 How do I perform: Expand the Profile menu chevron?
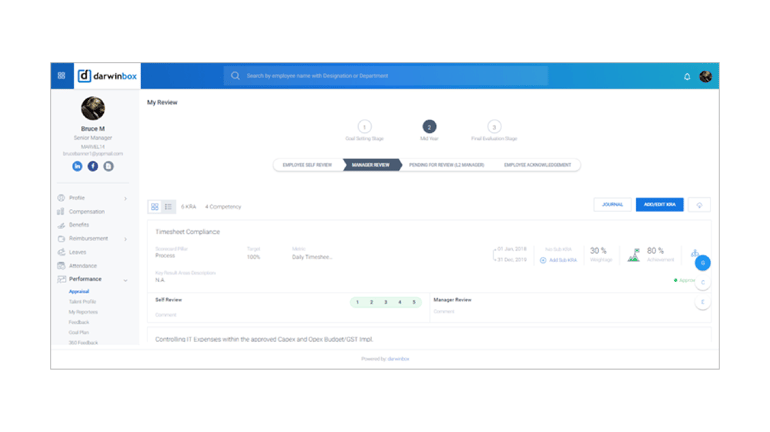pos(126,198)
